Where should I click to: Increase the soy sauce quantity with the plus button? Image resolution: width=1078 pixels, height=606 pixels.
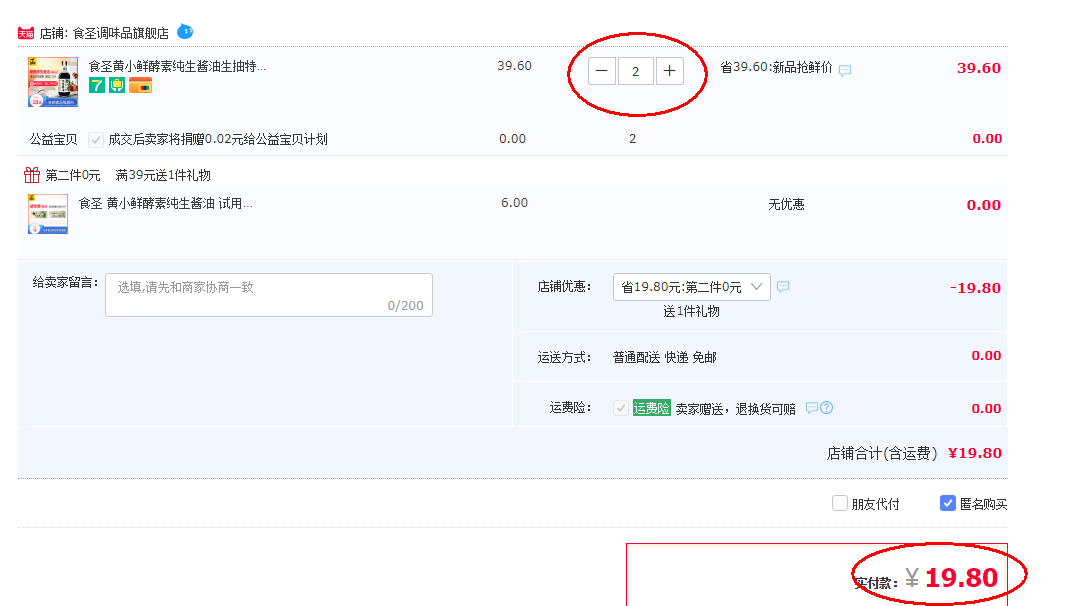(x=669, y=71)
